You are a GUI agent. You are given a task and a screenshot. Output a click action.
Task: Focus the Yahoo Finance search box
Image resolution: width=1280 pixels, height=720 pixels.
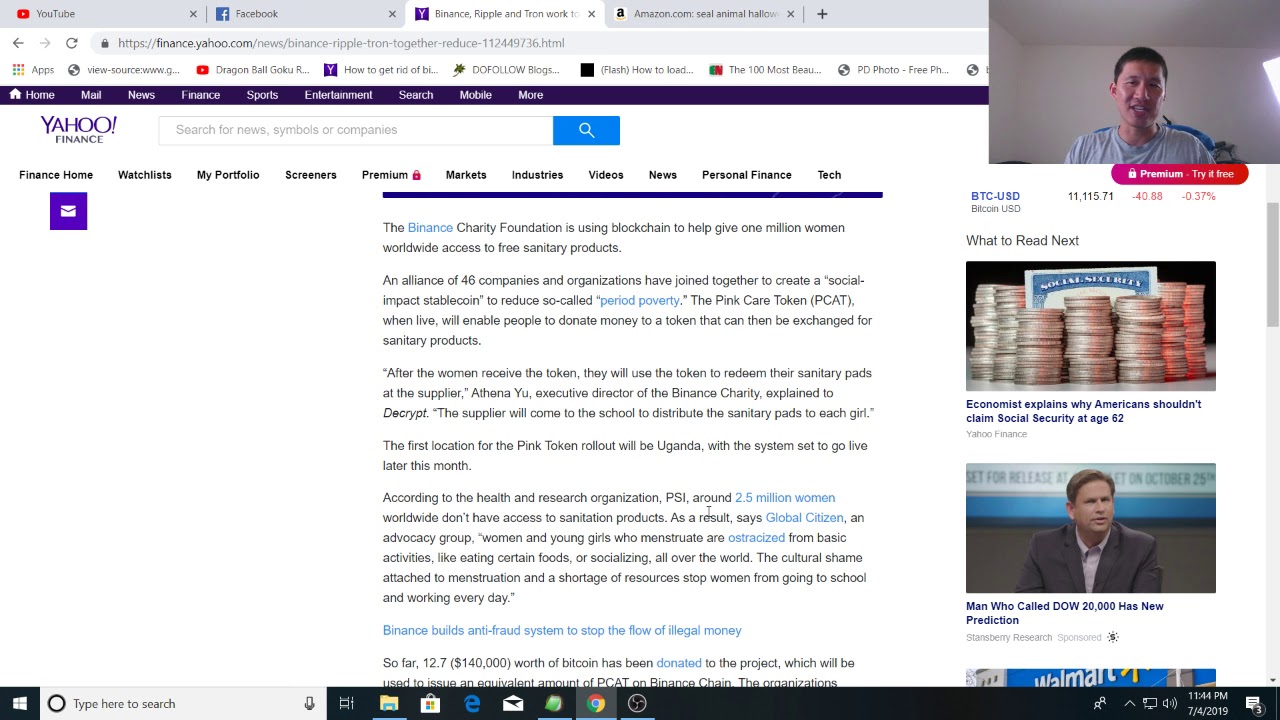tap(356, 130)
